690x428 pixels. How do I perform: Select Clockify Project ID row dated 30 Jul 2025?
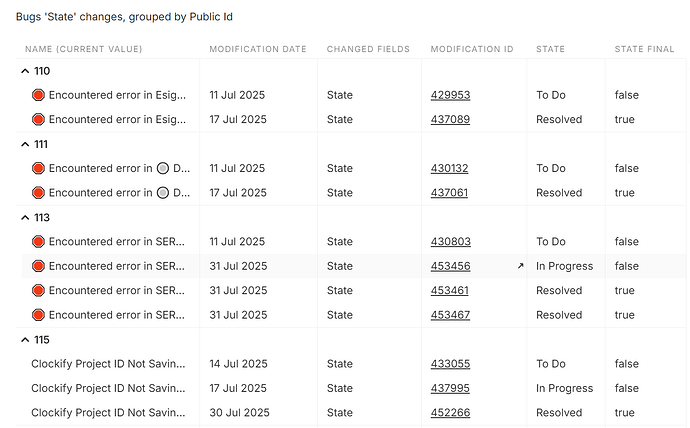[351, 413]
